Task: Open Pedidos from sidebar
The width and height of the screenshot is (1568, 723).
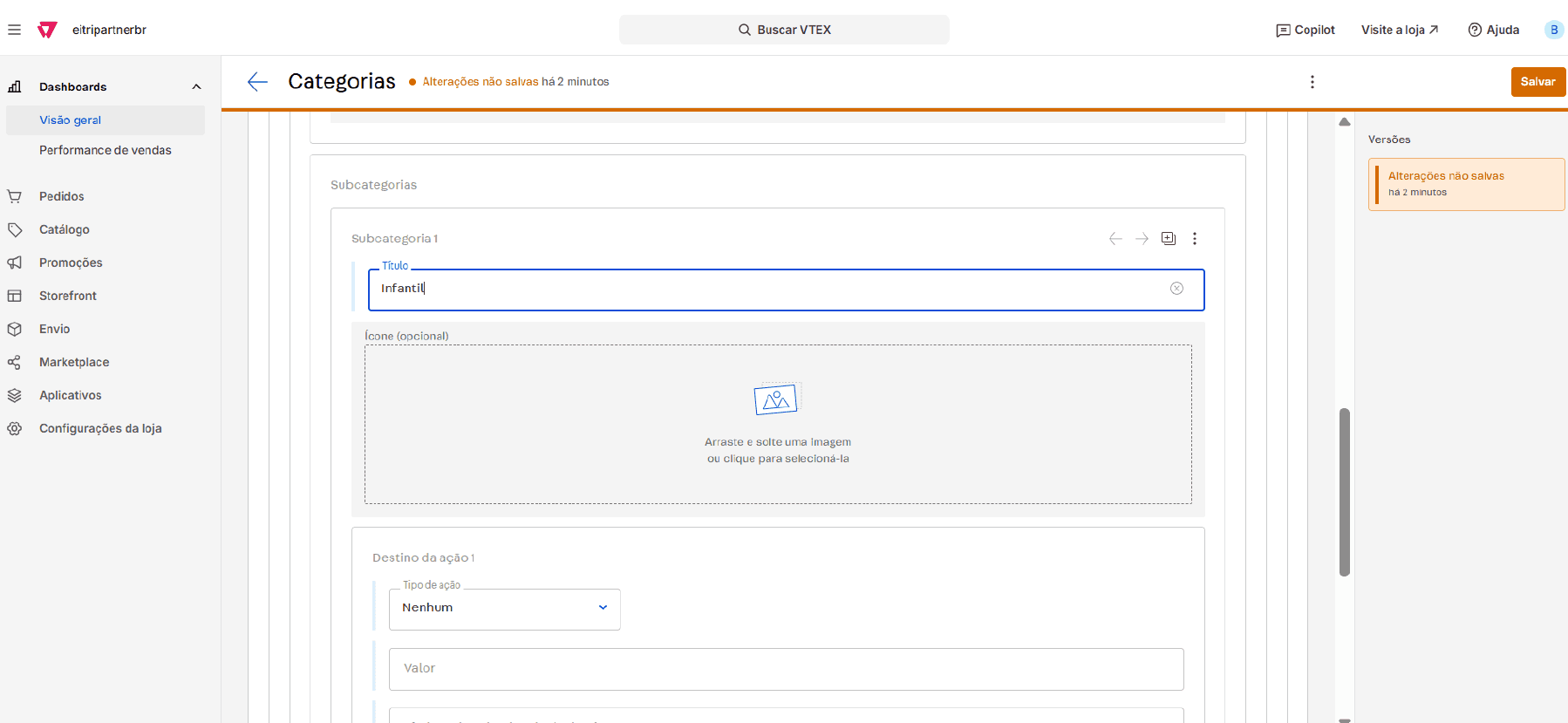Action: [61, 196]
